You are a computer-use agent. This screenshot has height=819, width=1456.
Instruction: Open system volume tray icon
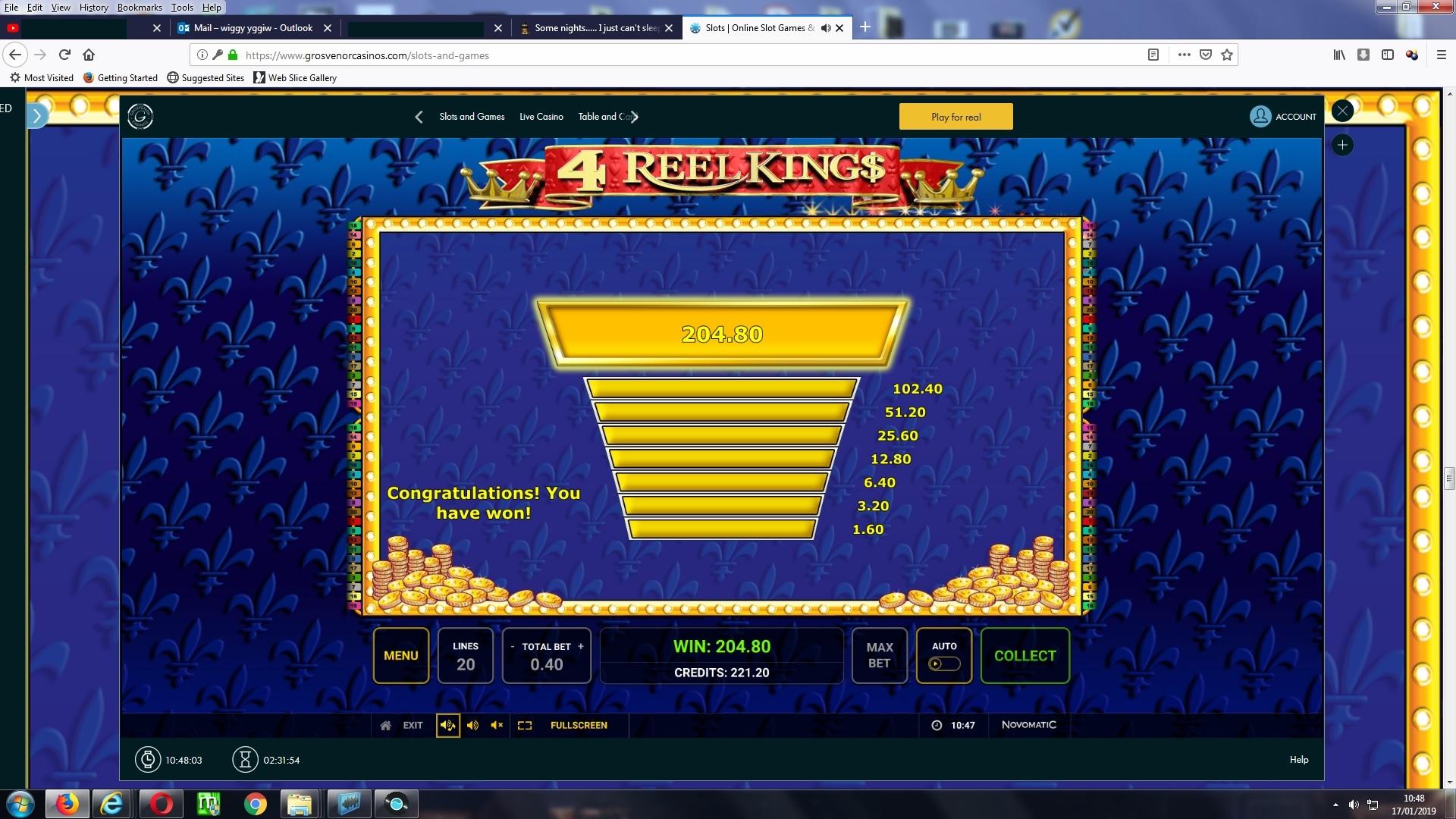[x=1354, y=805]
